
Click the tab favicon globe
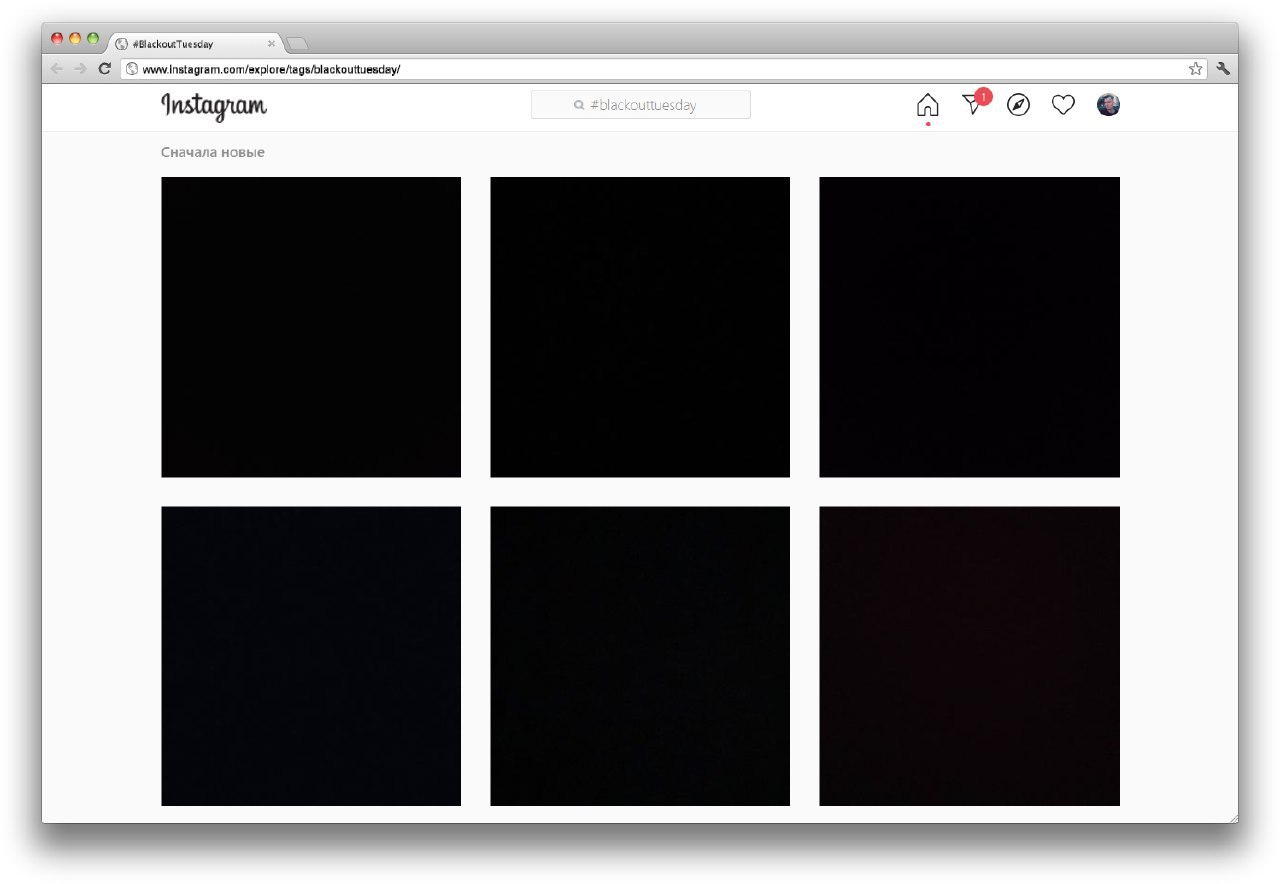121,44
